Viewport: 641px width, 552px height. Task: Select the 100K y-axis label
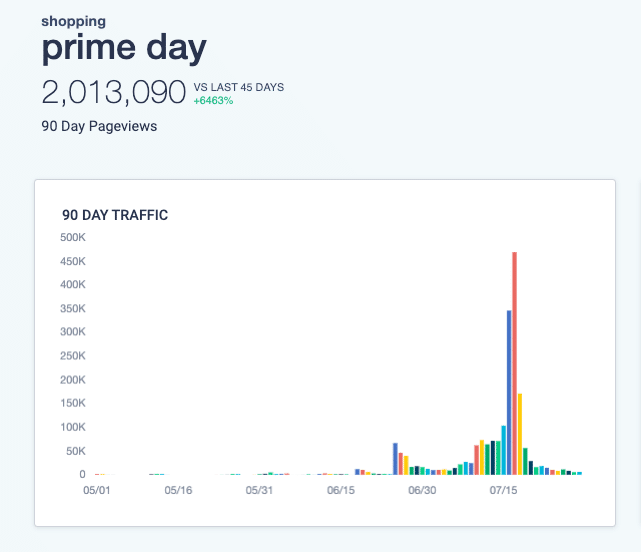coord(73,427)
